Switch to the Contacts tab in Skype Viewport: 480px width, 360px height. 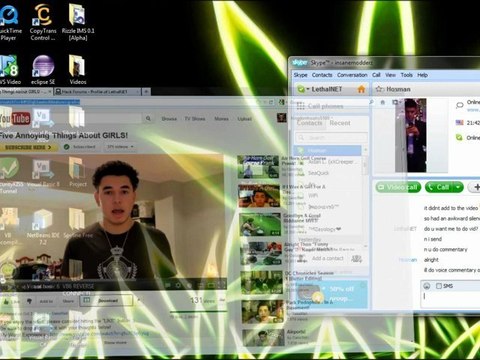(309, 123)
